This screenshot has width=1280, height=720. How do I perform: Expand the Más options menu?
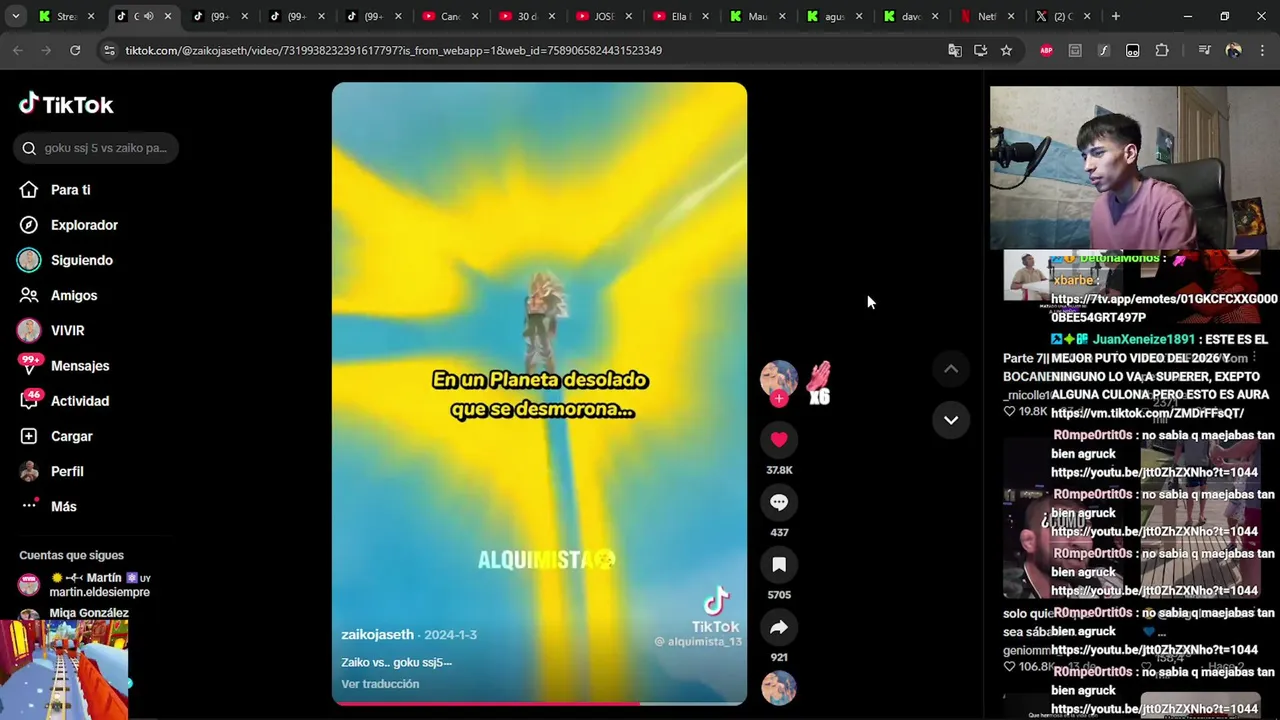coord(63,506)
